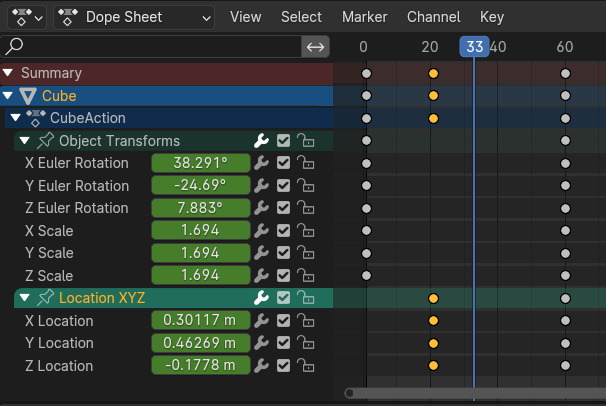Screen dimensions: 606x406
Task: Mute the Object Transforms group checkbox
Action: tap(283, 141)
